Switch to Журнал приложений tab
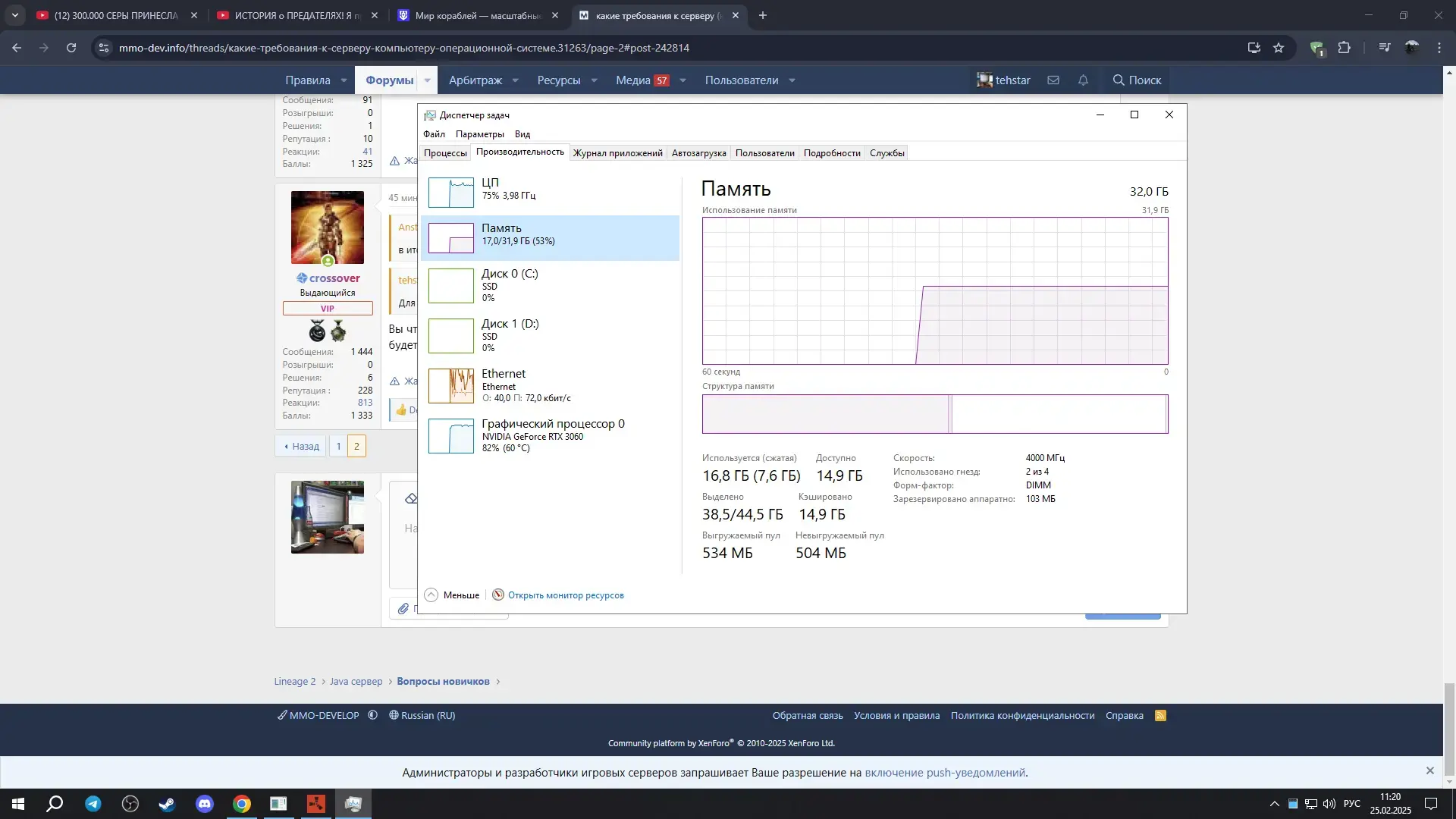Screen dimensions: 1456x819 point(617,152)
